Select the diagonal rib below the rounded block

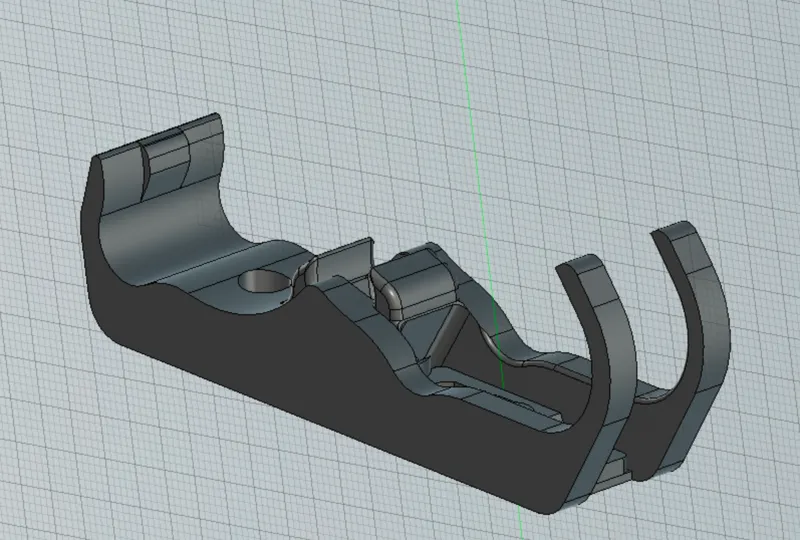[x=445, y=332]
